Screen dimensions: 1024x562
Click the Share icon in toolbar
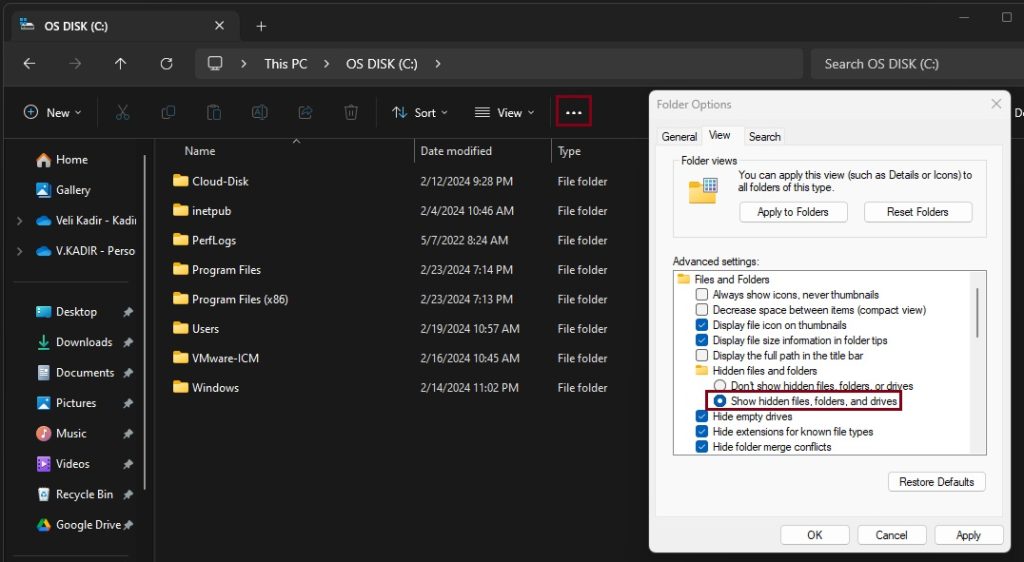(x=305, y=112)
